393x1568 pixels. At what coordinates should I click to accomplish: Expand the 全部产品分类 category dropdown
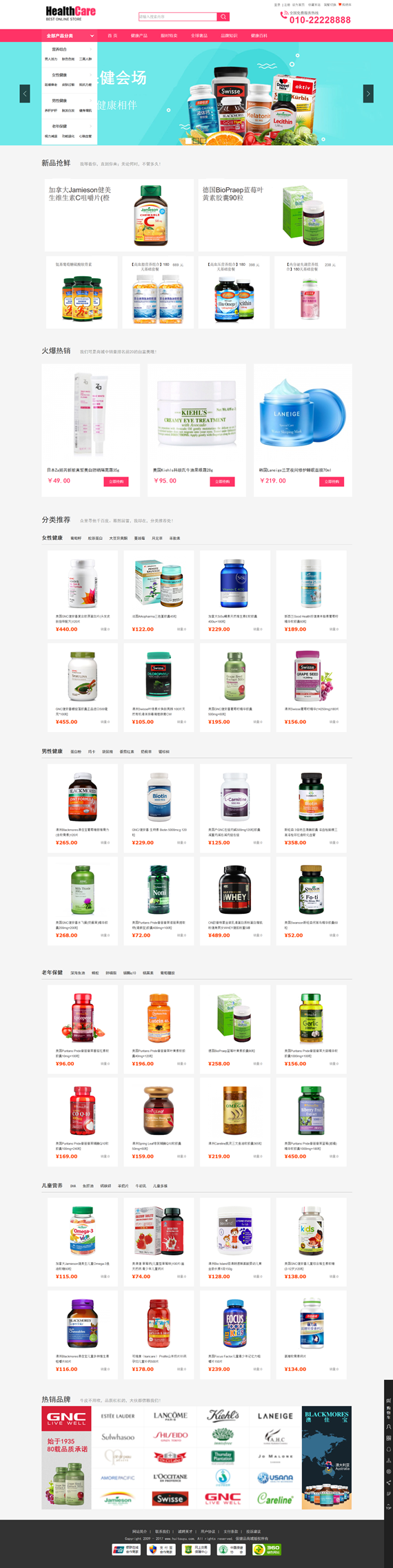69,35
